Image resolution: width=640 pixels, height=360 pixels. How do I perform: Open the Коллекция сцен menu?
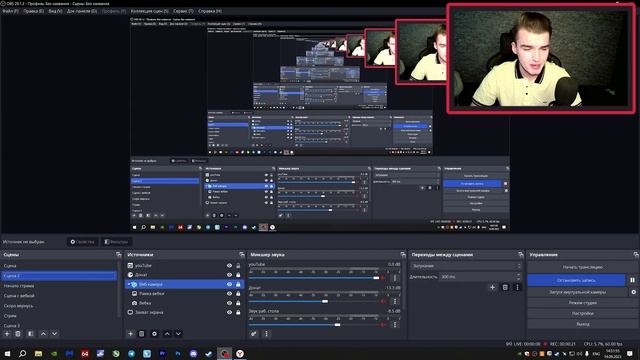click(149, 11)
